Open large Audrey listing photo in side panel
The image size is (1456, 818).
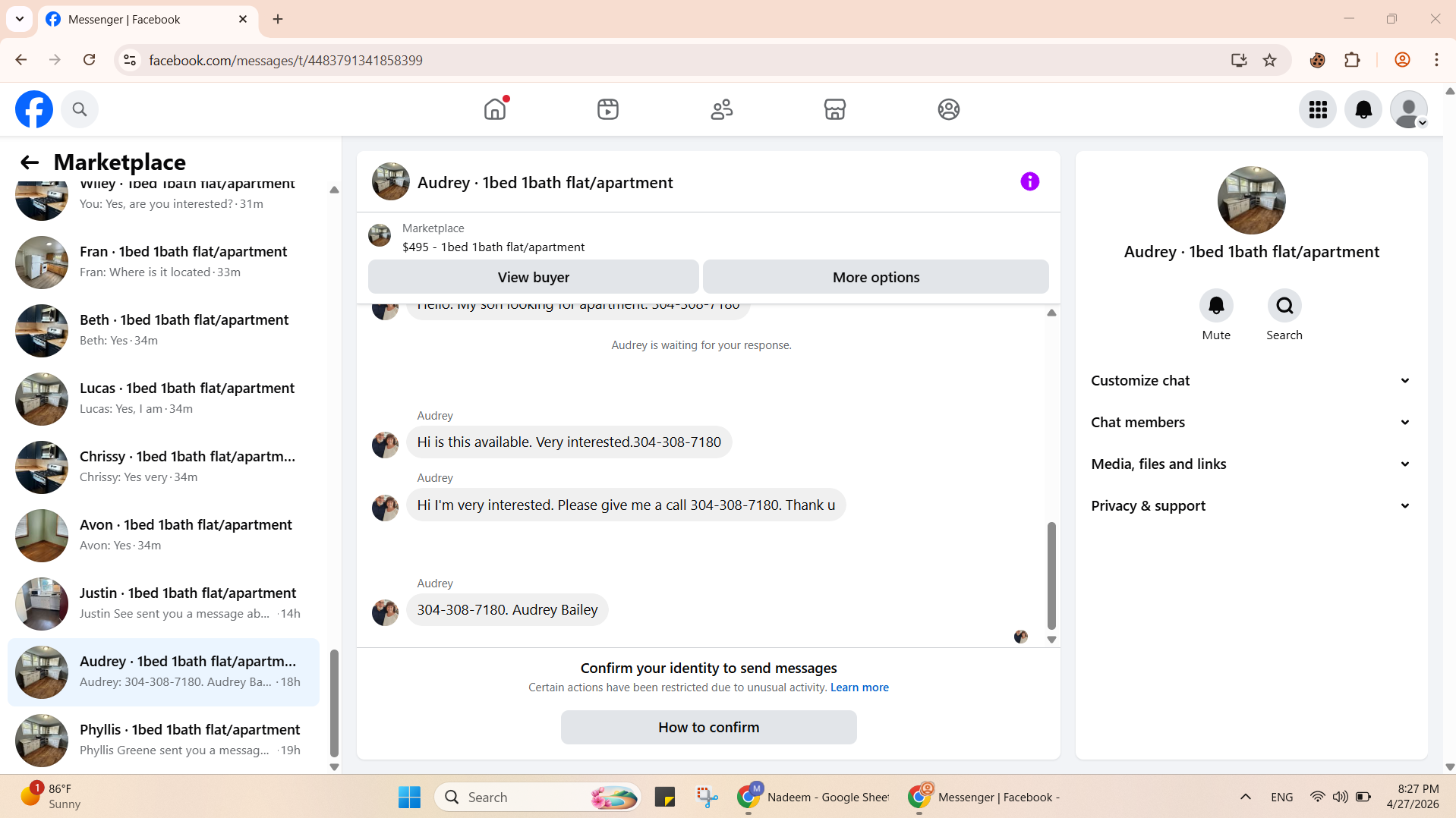click(1251, 200)
